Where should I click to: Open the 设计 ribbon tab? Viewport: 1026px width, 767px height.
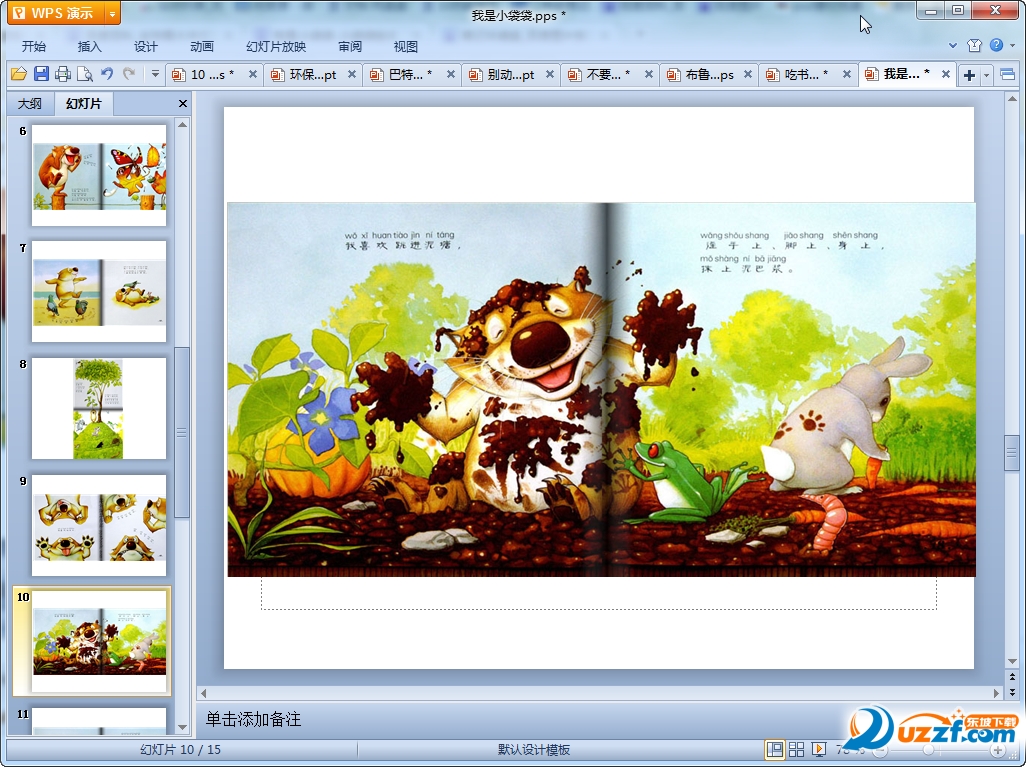pyautogui.click(x=145, y=46)
